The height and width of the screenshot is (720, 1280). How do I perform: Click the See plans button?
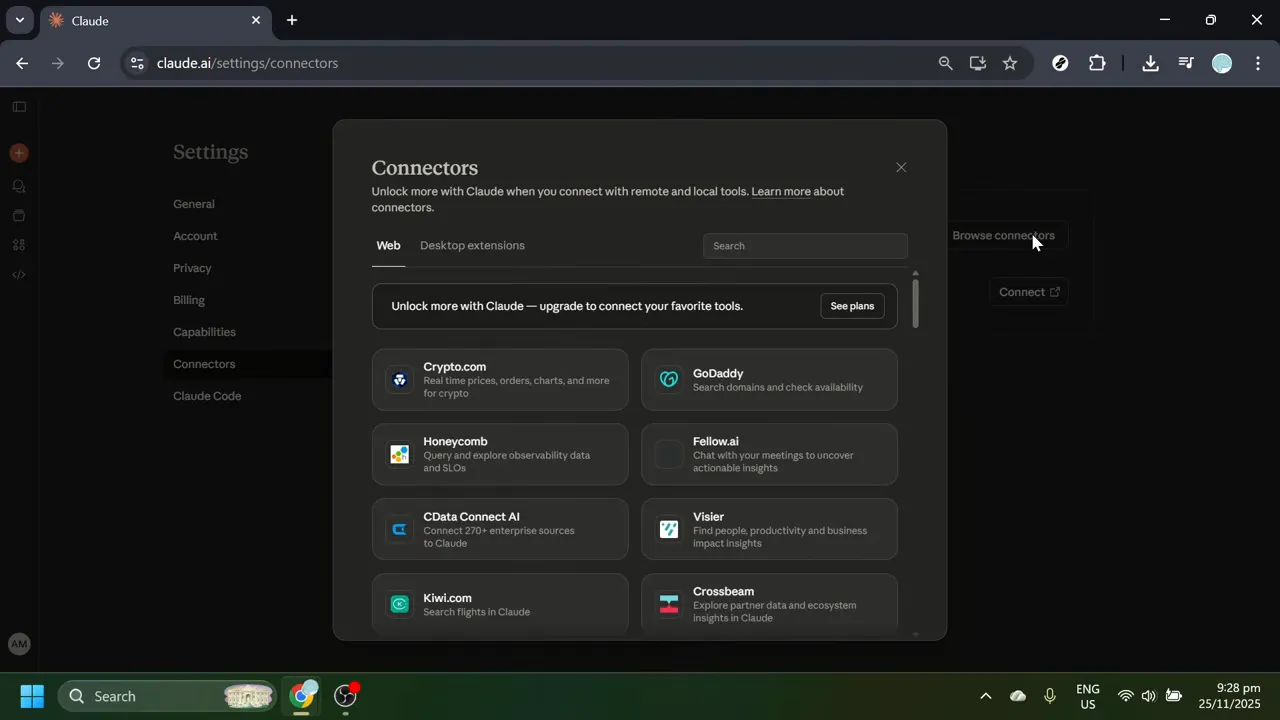[852, 306]
